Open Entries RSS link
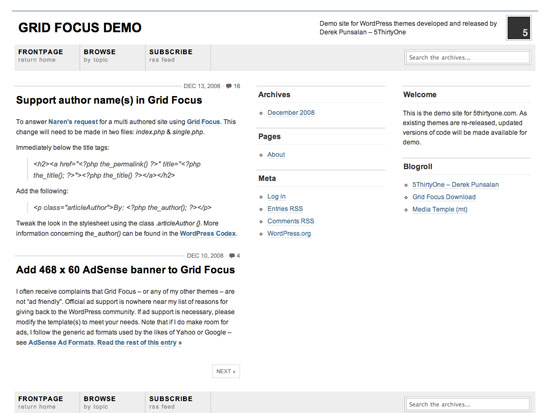 (x=285, y=209)
